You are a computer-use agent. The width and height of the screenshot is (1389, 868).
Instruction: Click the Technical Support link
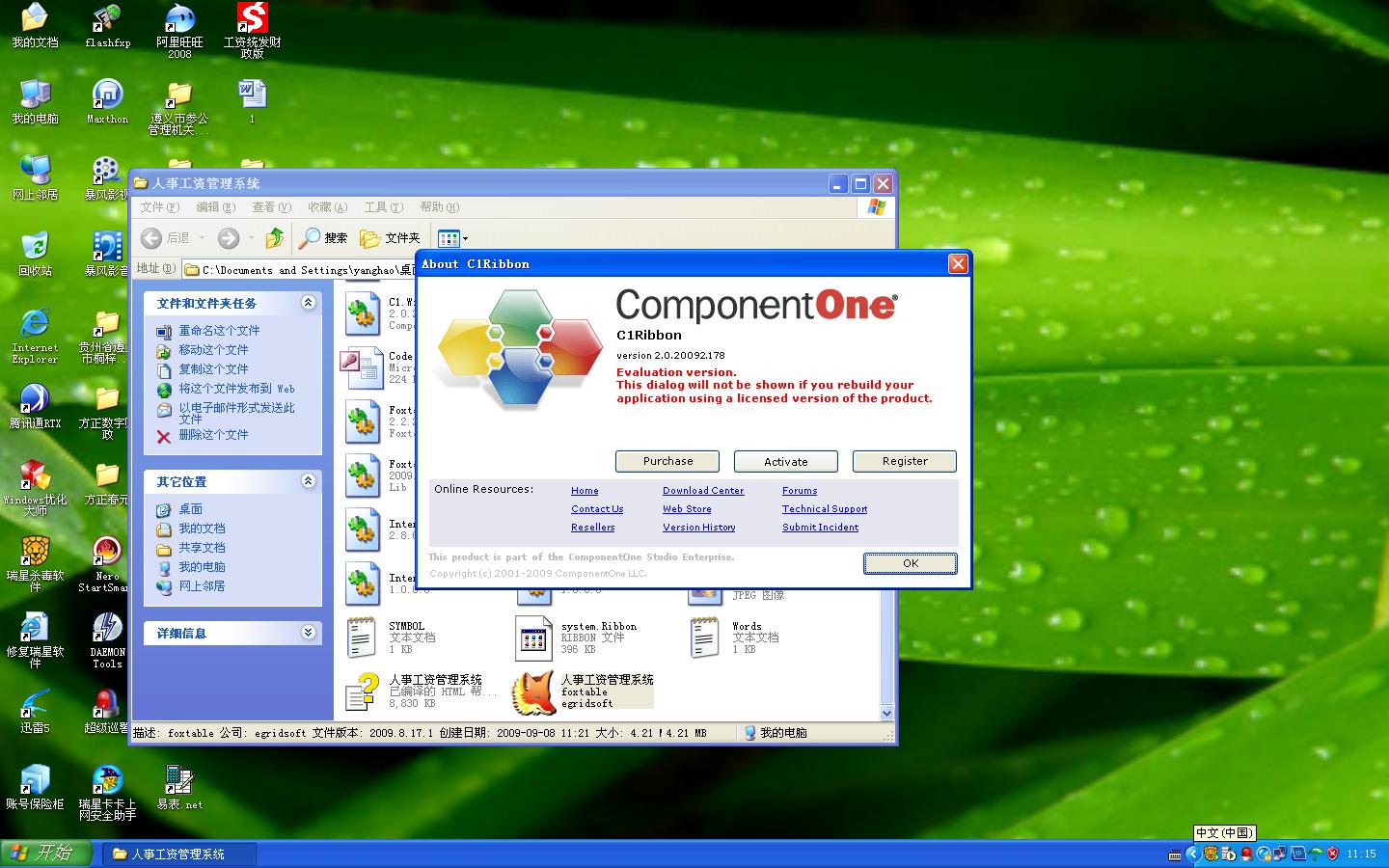pyautogui.click(x=825, y=509)
